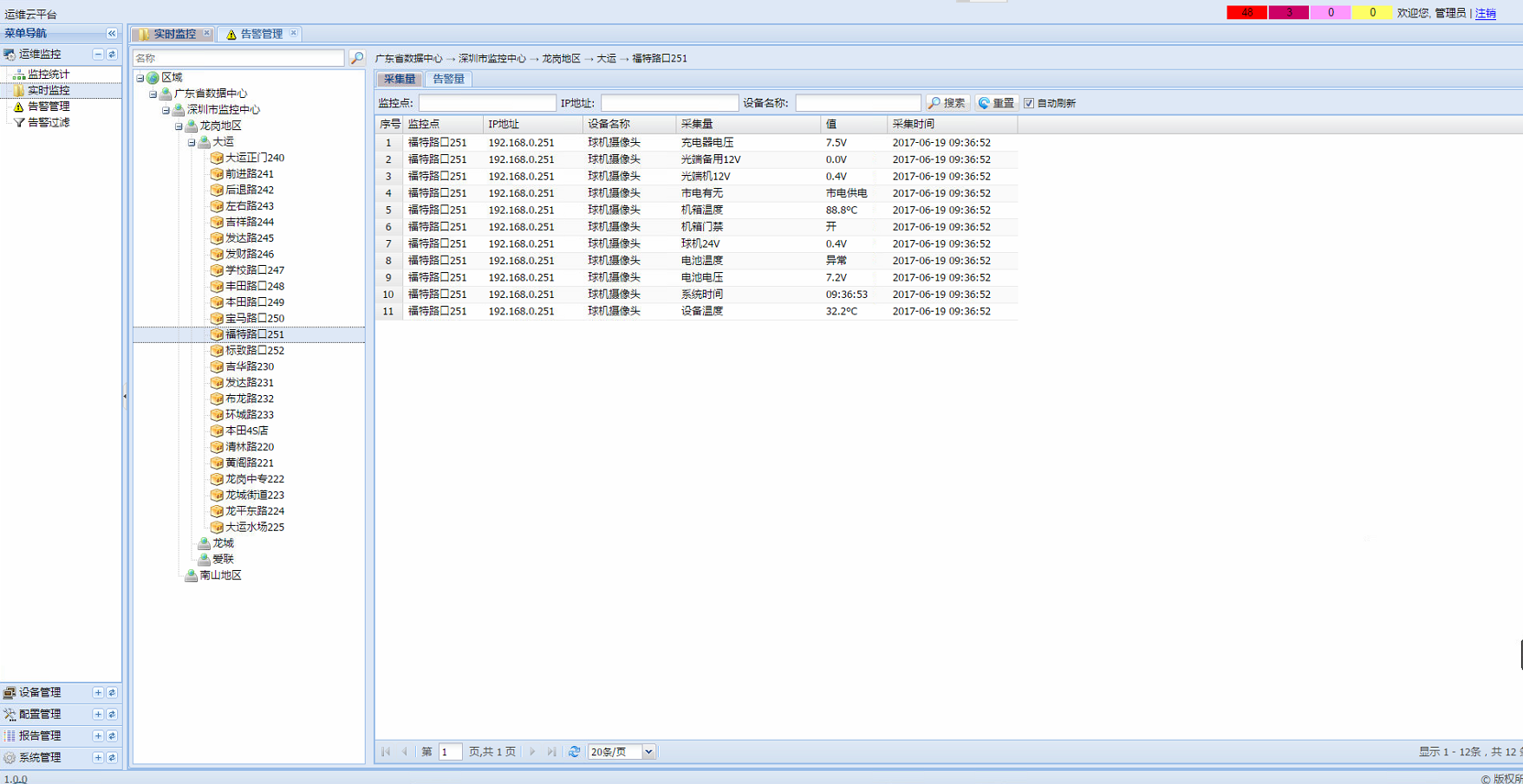This screenshot has width=1523, height=784.
Task: Go to first page of results
Action: (386, 752)
